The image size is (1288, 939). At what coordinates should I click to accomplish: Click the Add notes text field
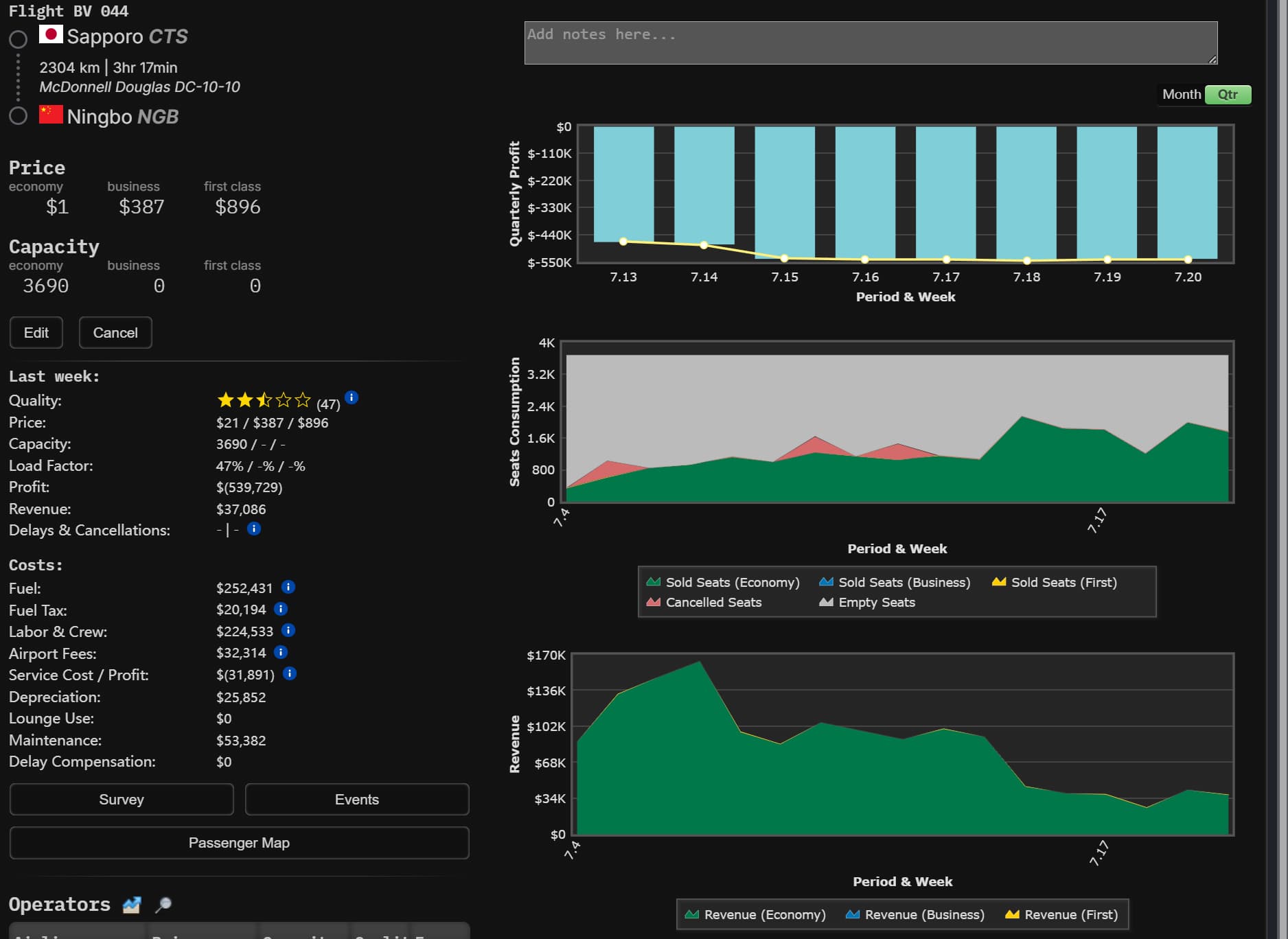(871, 43)
